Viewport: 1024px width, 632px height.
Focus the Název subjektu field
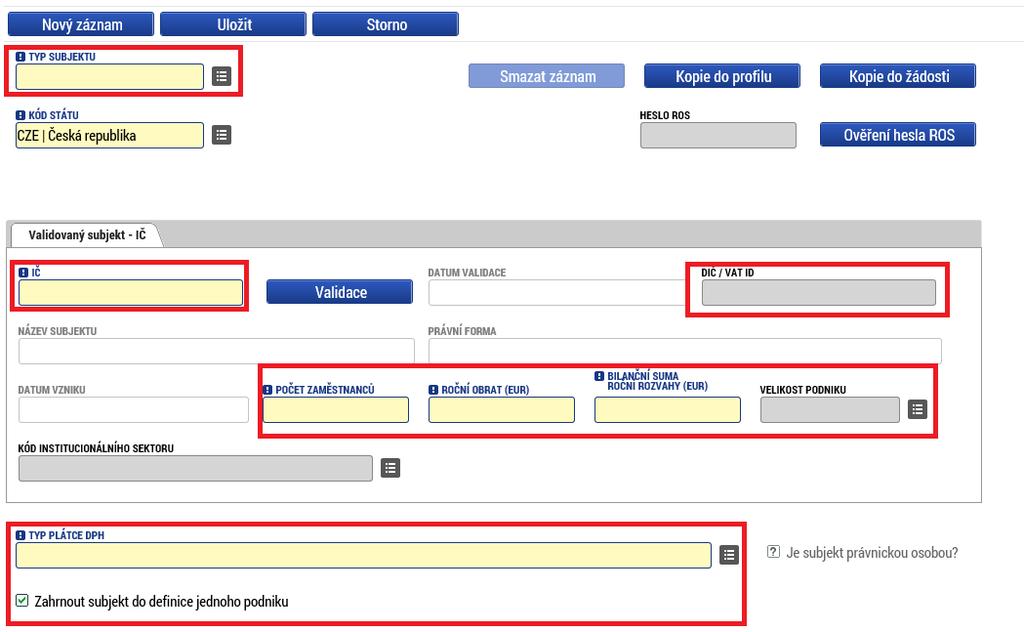pos(216,351)
